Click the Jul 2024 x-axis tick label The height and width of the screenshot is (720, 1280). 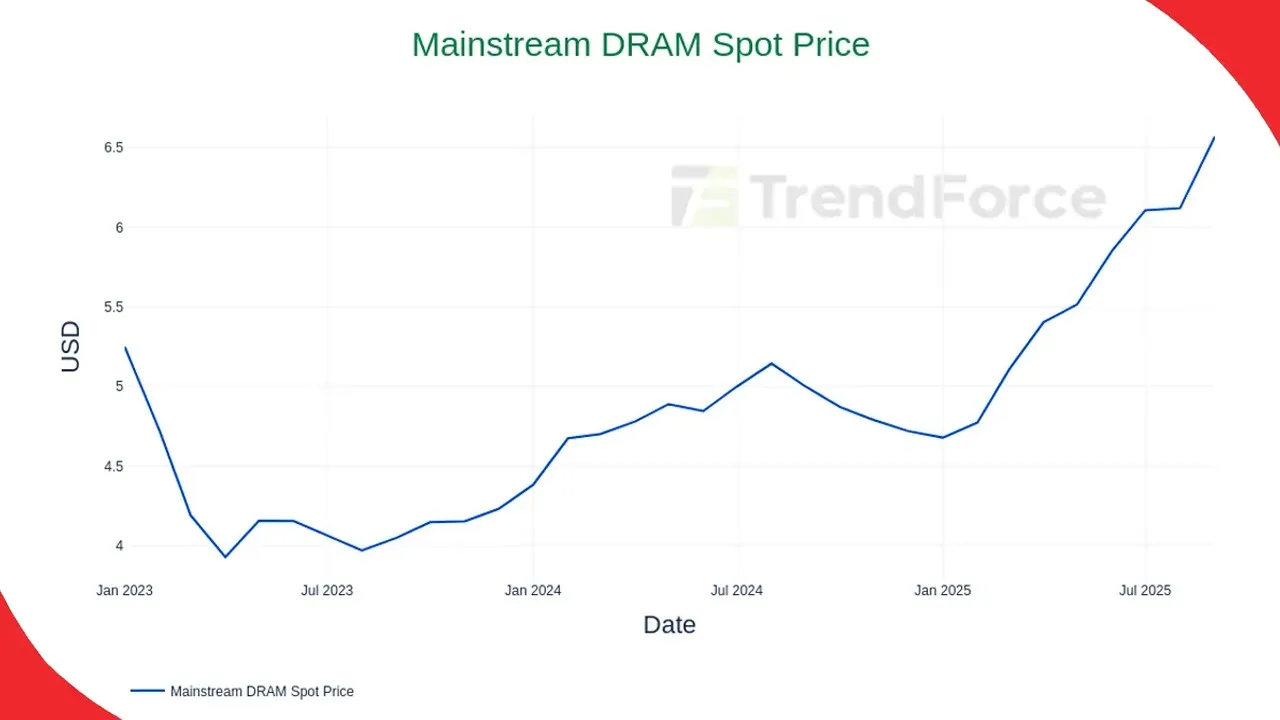pos(737,591)
